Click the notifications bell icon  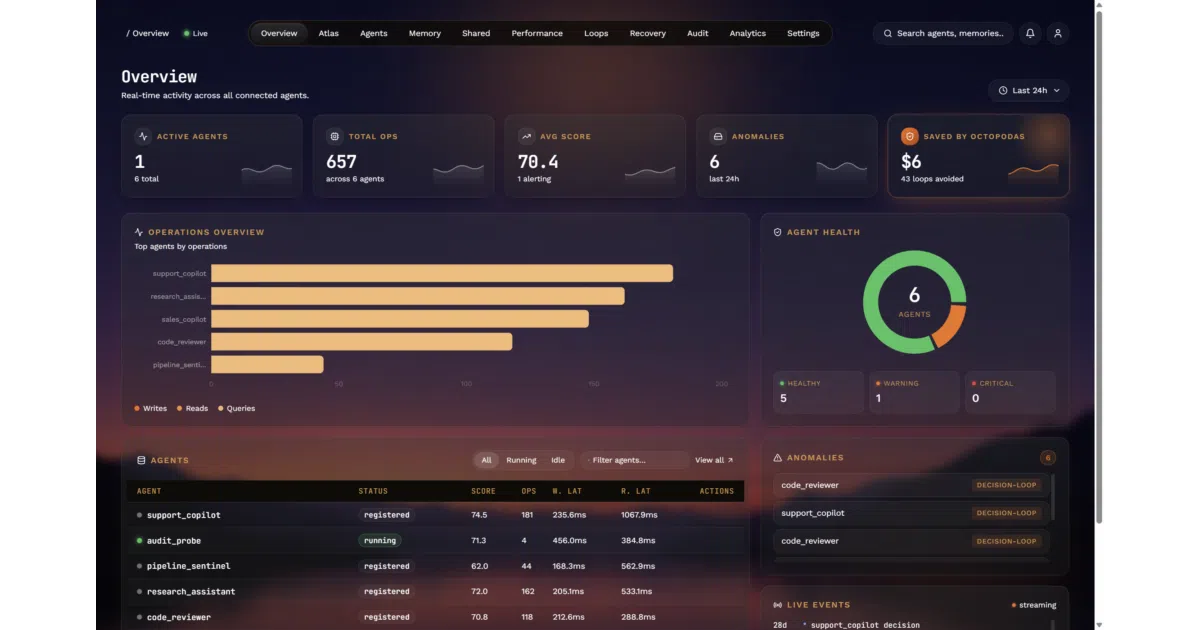pyautogui.click(x=1030, y=33)
